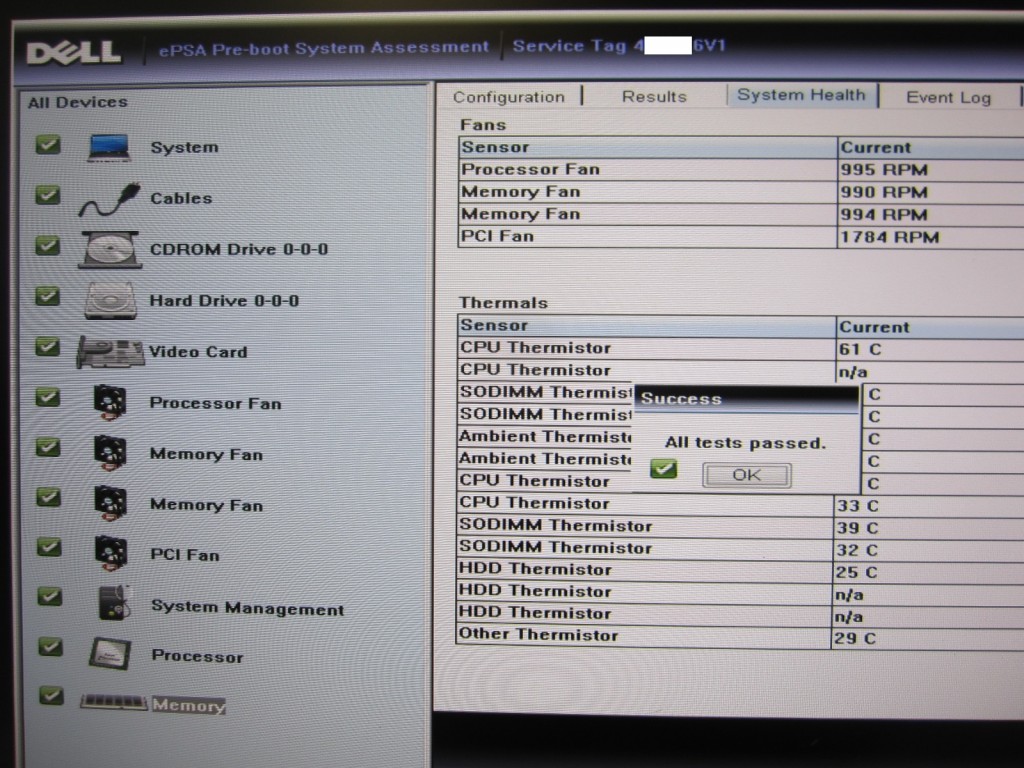Click the Success dialog title bar
Viewport: 1024px width, 768px height.
pos(746,398)
